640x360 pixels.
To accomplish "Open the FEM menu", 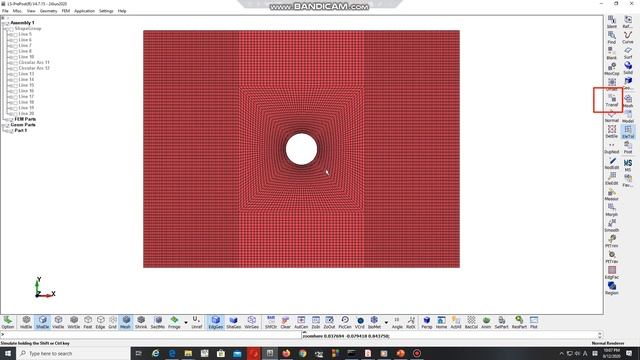I will tap(66, 11).
